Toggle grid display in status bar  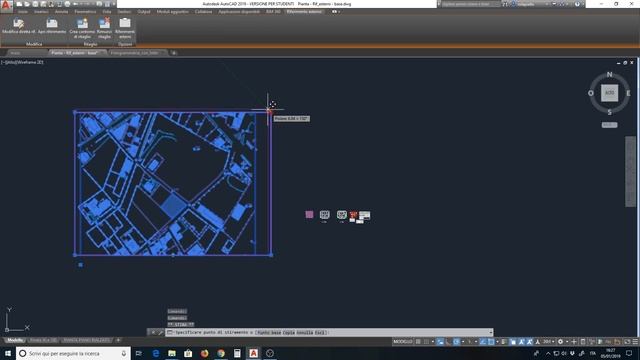tap(418, 342)
